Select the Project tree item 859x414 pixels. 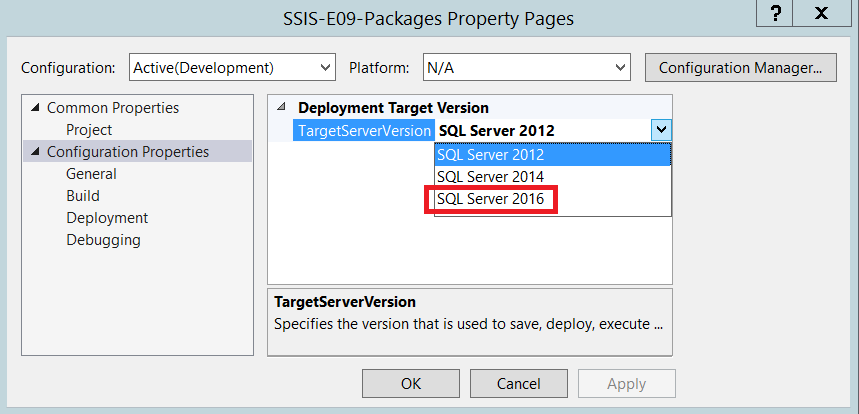pyautogui.click(x=89, y=130)
